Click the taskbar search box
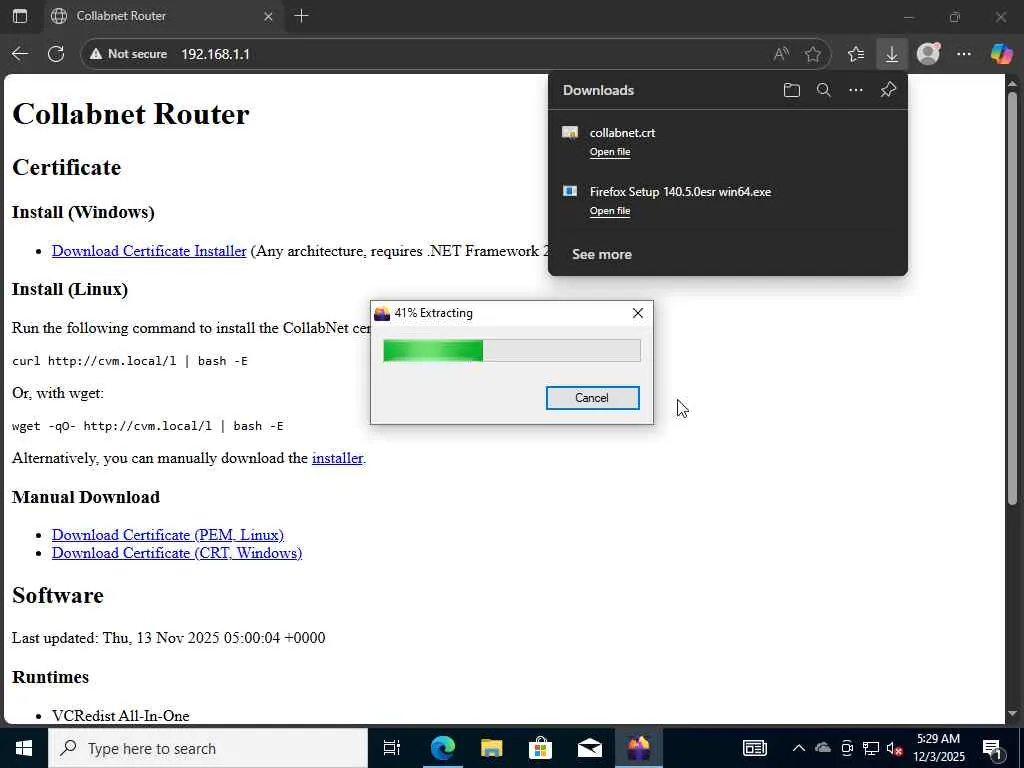The width and height of the screenshot is (1024, 768). (208, 748)
